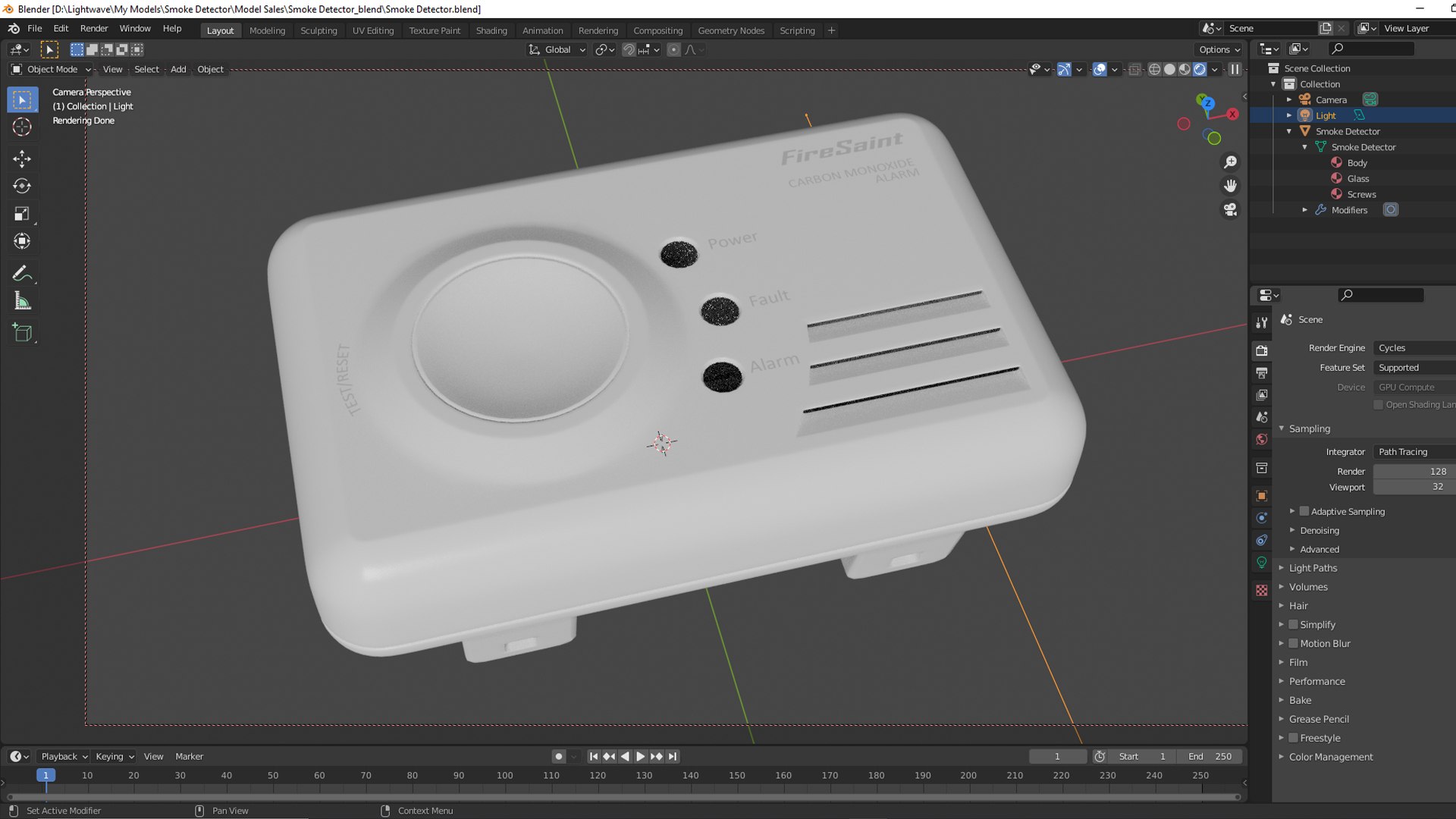1456x819 pixels.
Task: Open the Tool properties tab
Action: click(x=1262, y=323)
